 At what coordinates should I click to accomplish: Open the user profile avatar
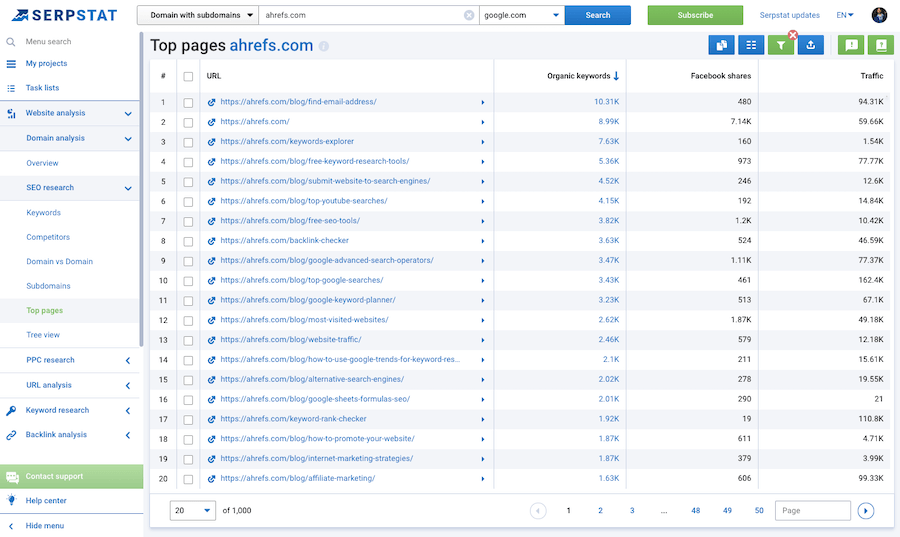coord(879,15)
